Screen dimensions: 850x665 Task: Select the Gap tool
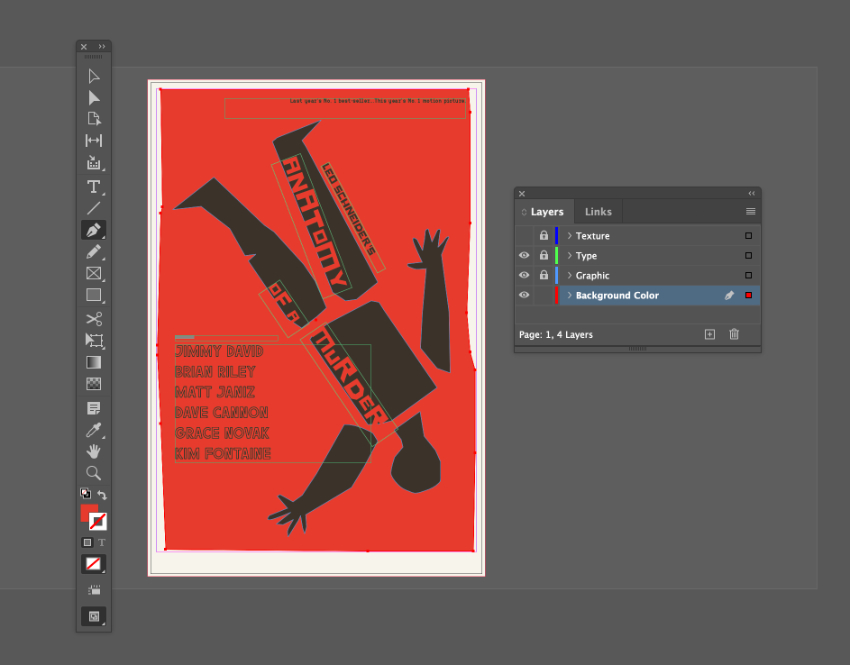click(93, 141)
